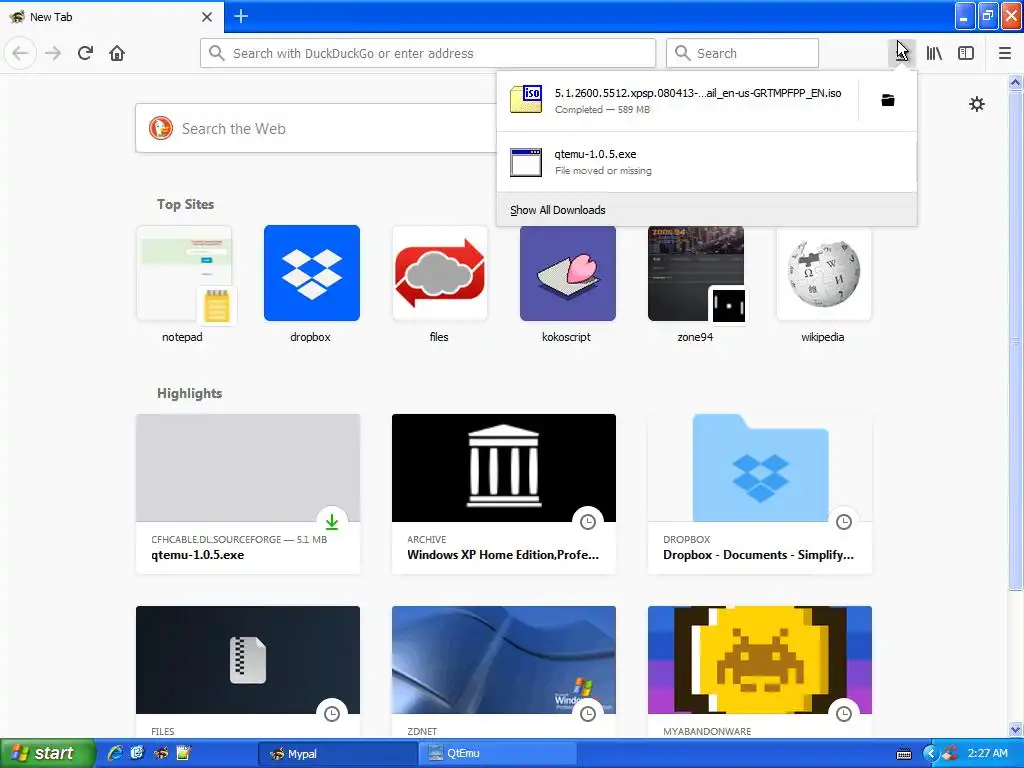Go forward with the forward arrow
Viewport: 1024px width, 768px height.
pyautogui.click(x=53, y=53)
